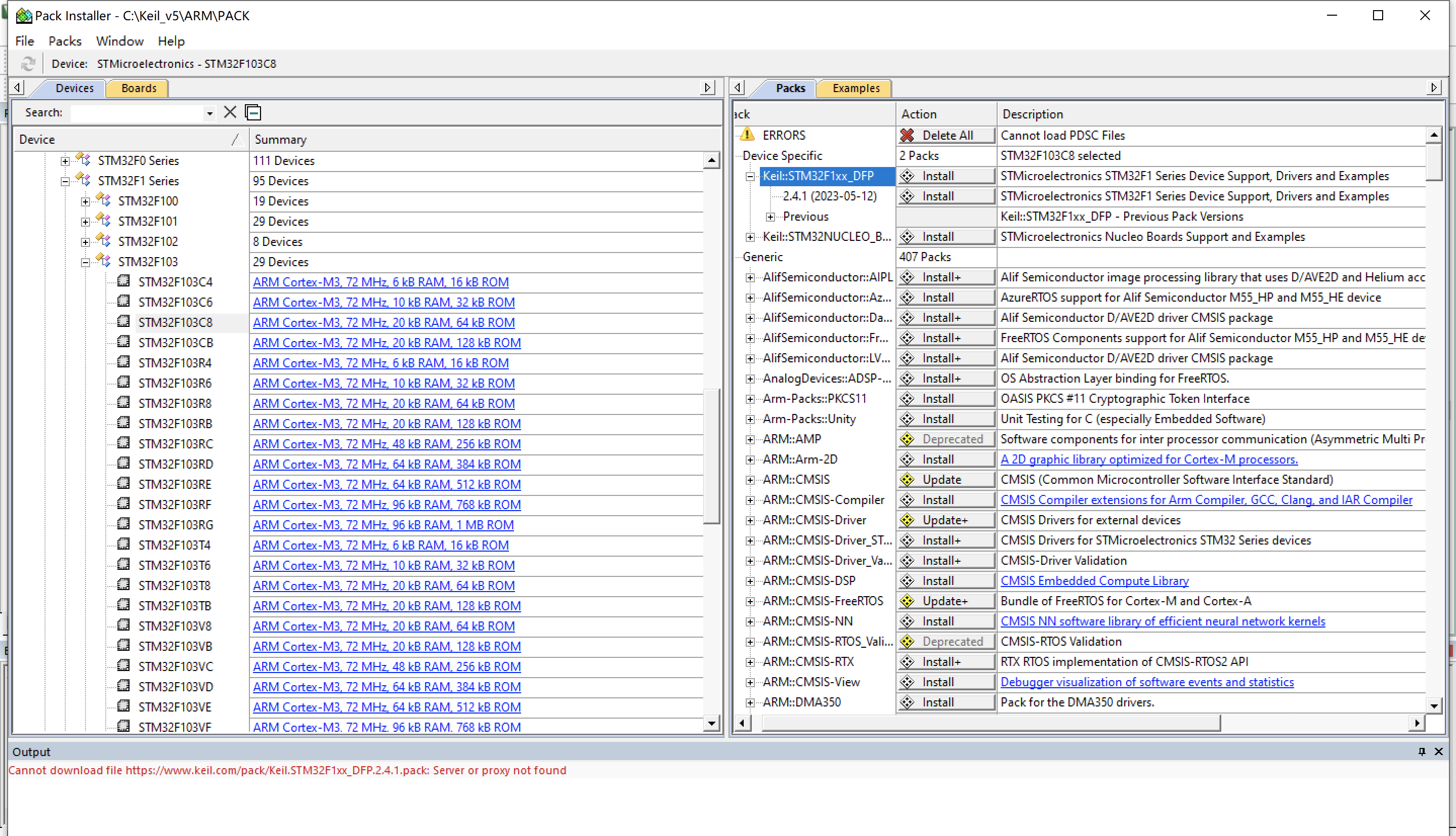Click the STM32F103VE chip icon
1456x836 pixels.
coord(123,705)
